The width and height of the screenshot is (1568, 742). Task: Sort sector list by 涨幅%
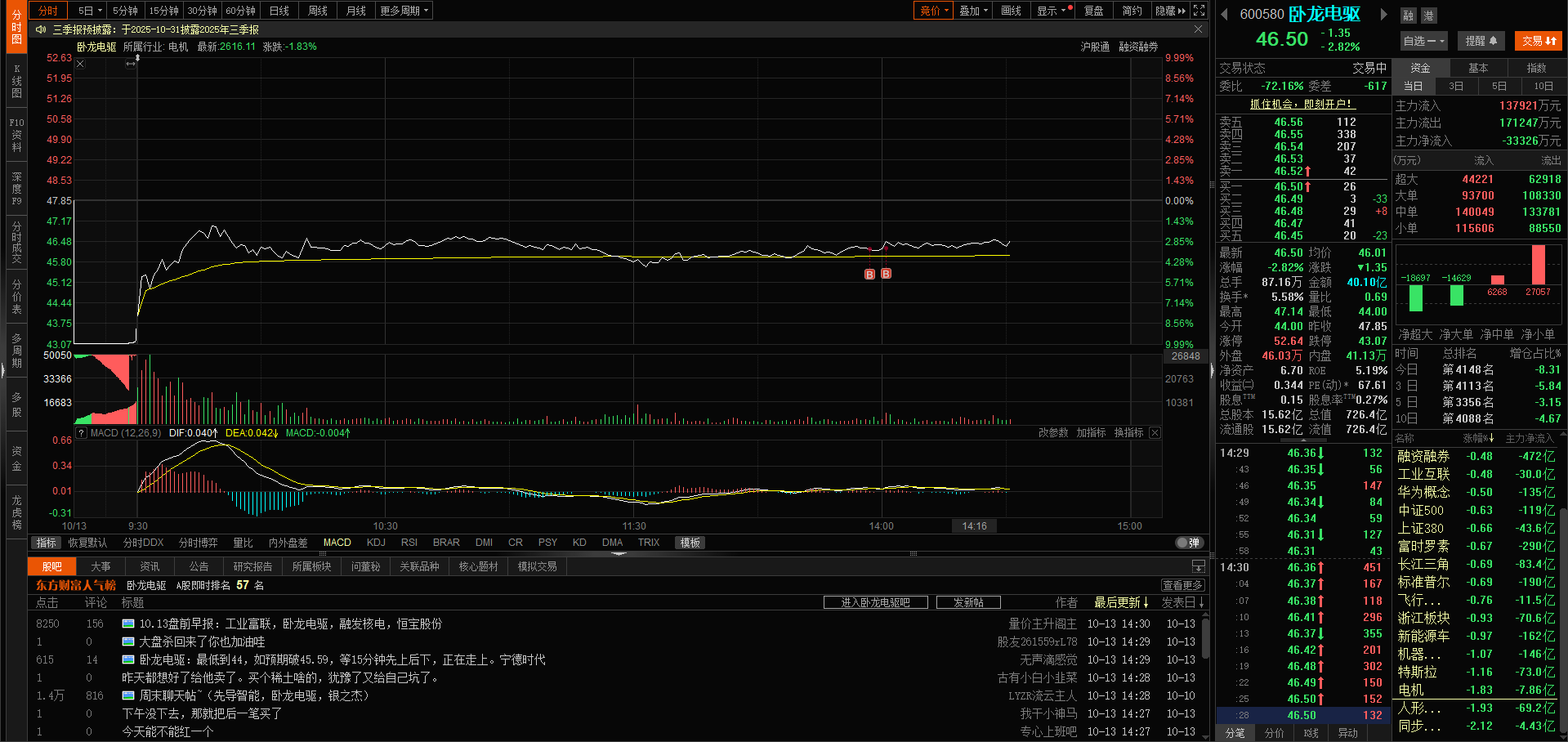coord(1479,439)
